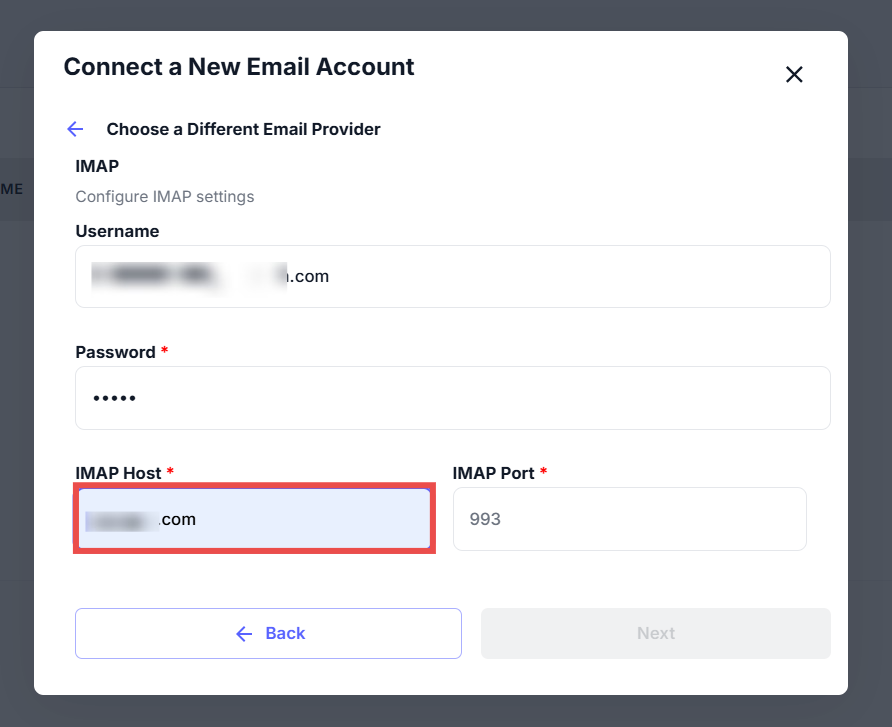The width and height of the screenshot is (892, 727).
Task: Focus the Username input field
Action: 452,276
